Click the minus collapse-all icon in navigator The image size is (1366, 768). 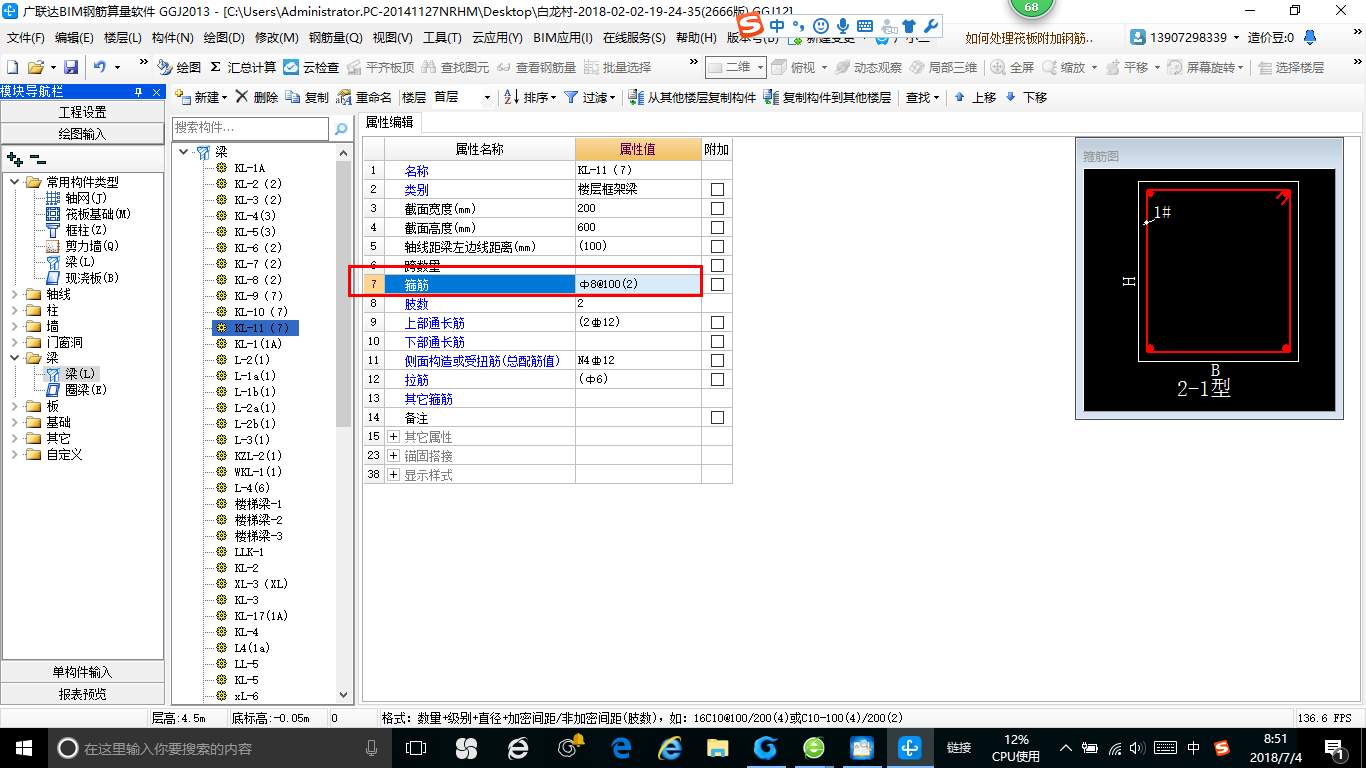coord(37,158)
